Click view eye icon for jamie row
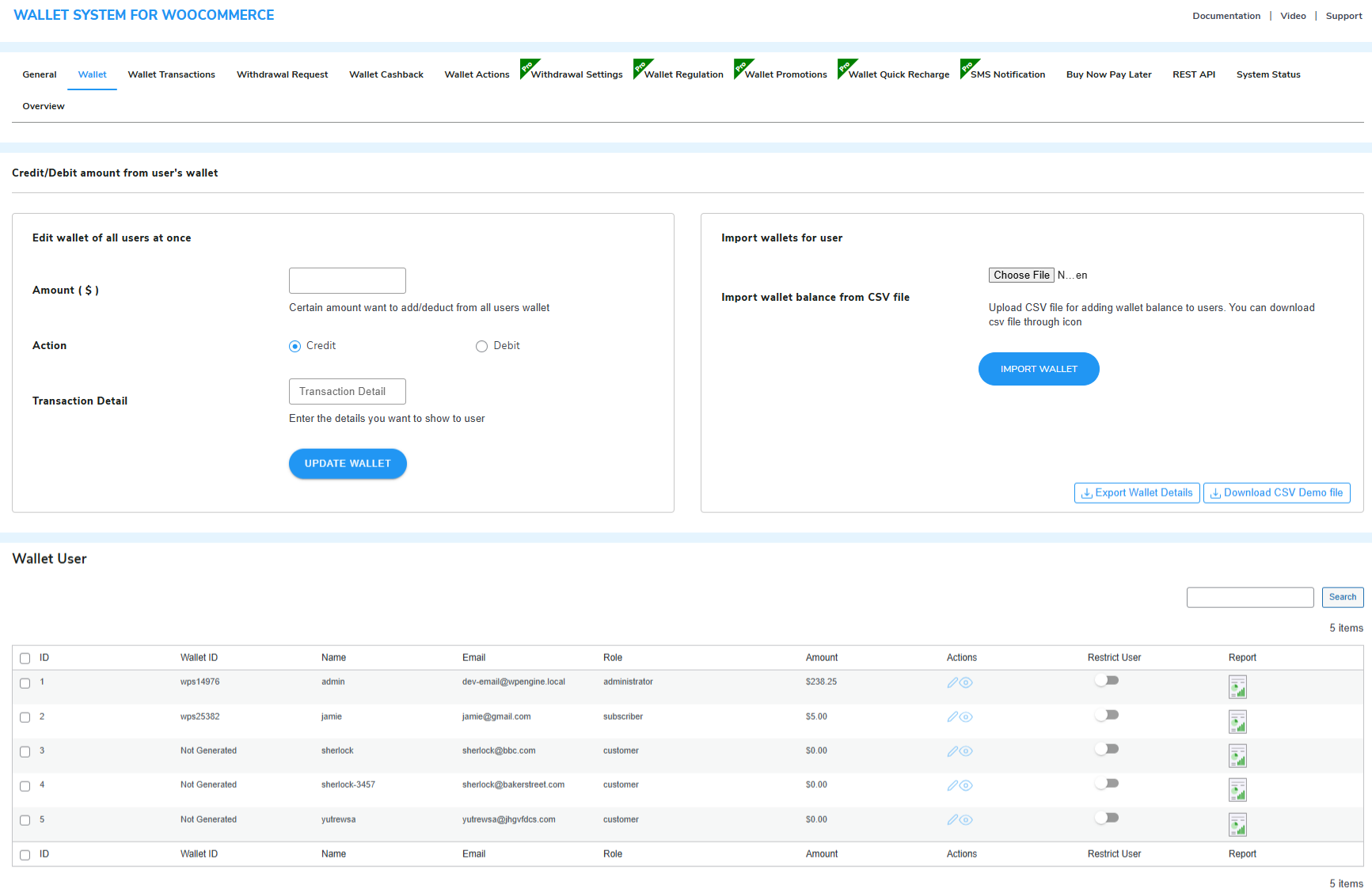 [x=966, y=717]
